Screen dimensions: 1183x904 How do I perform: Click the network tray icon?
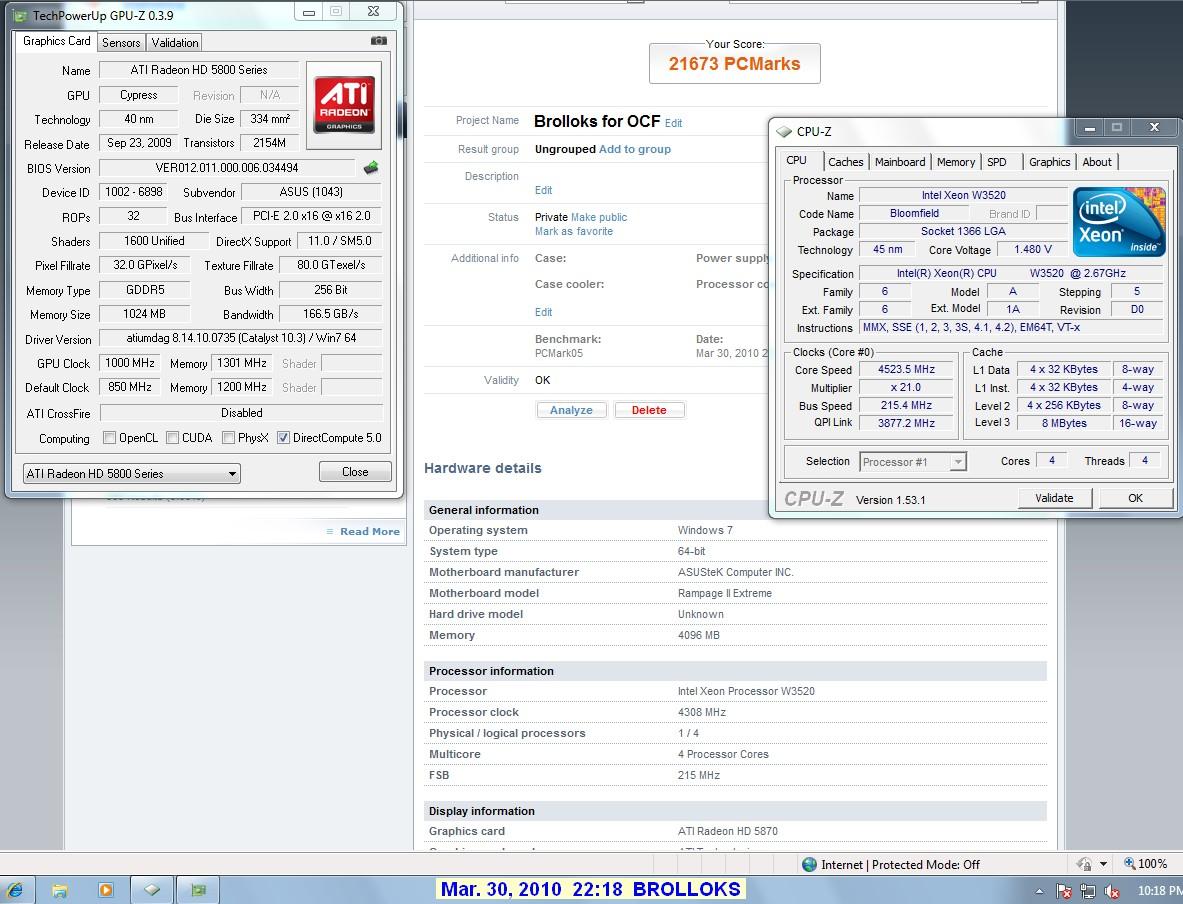click(x=1087, y=892)
